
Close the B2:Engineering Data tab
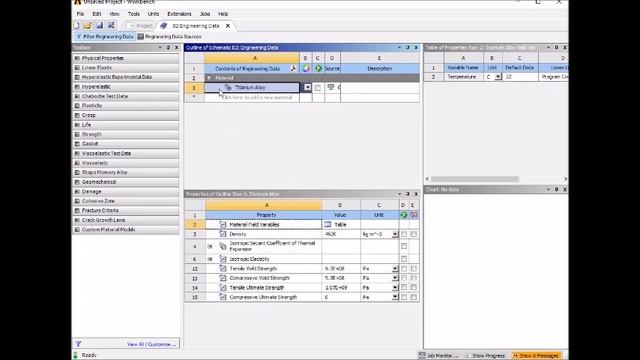(228, 26)
